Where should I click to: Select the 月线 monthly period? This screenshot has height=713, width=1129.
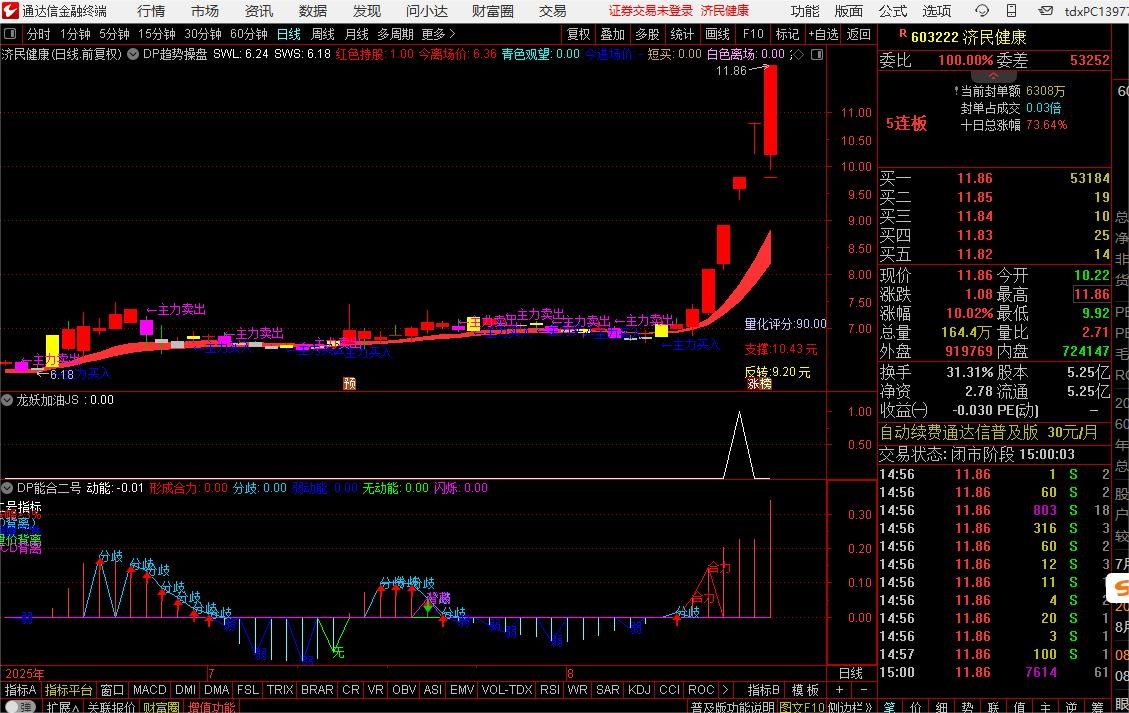pyautogui.click(x=356, y=34)
